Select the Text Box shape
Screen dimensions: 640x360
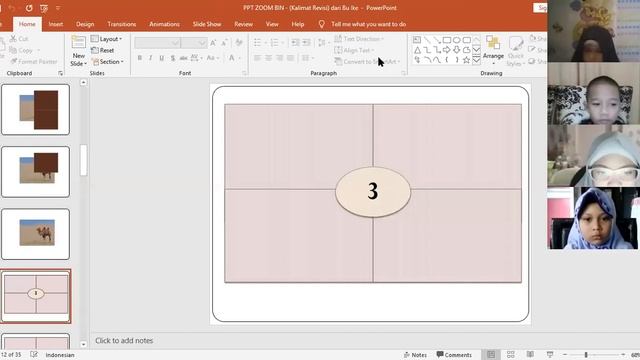pos(417,40)
